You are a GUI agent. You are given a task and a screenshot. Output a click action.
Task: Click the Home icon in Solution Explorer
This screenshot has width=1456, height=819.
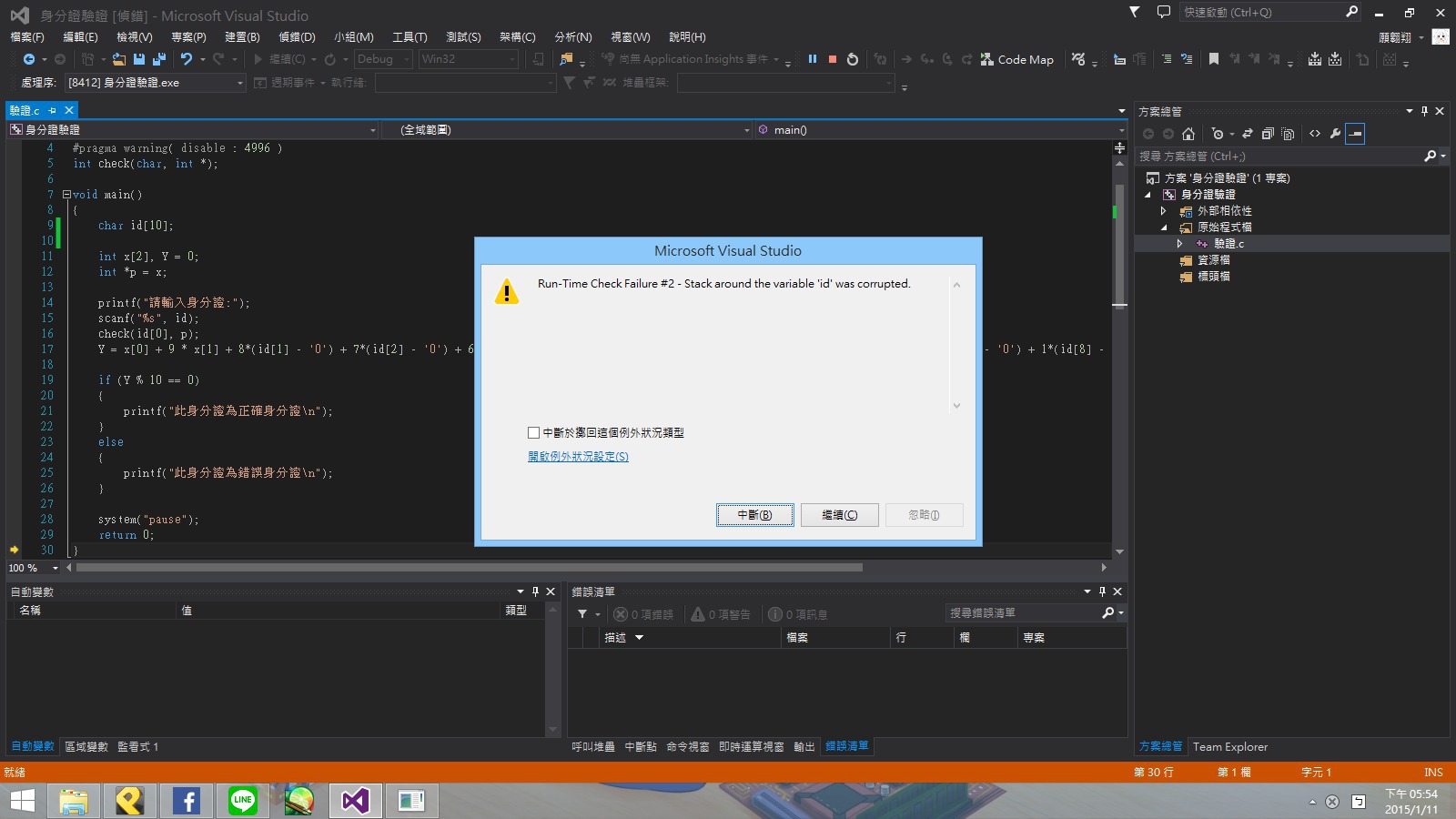coord(1188,134)
